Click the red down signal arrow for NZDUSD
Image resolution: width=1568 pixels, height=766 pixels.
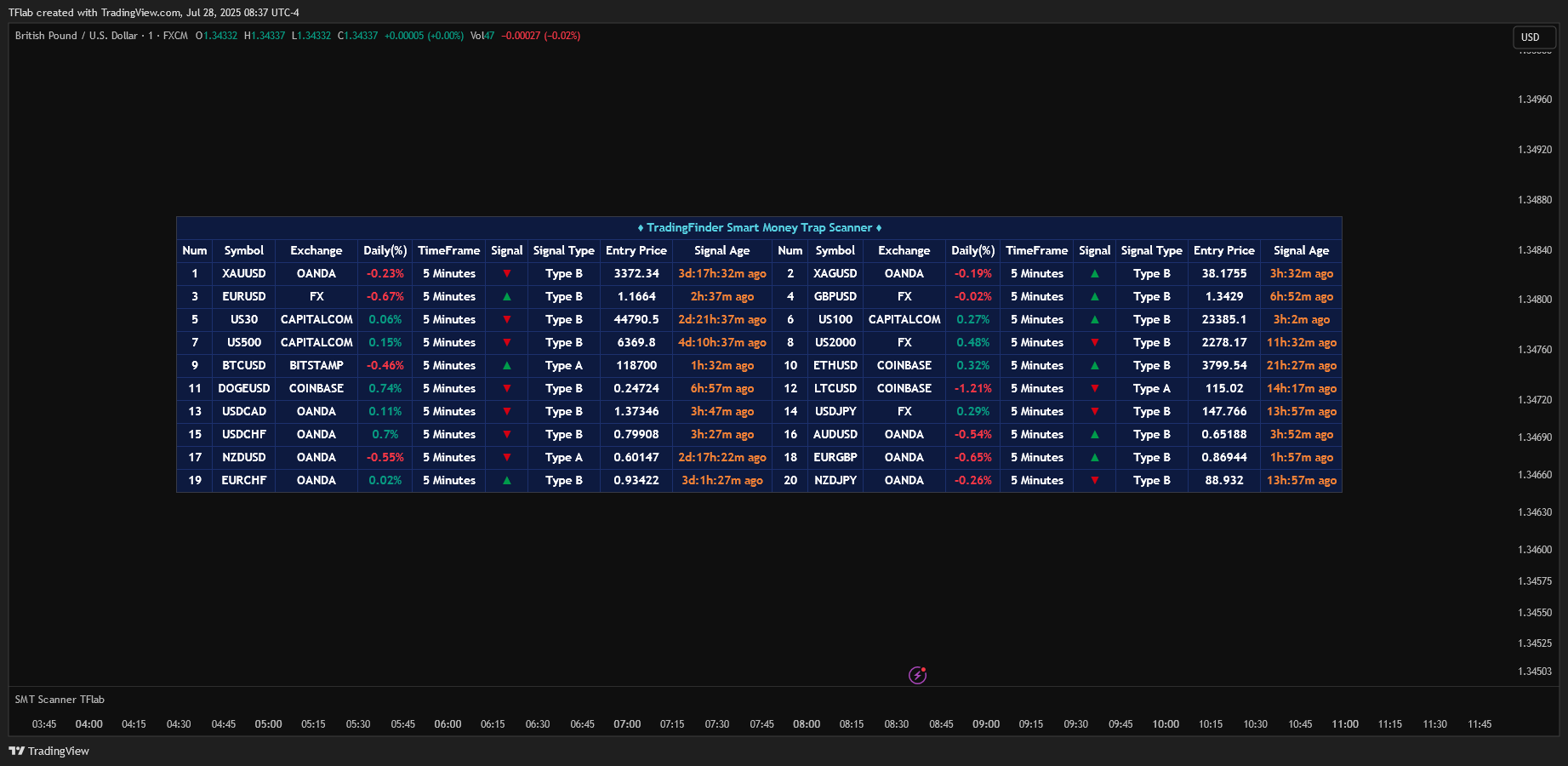[x=507, y=457]
